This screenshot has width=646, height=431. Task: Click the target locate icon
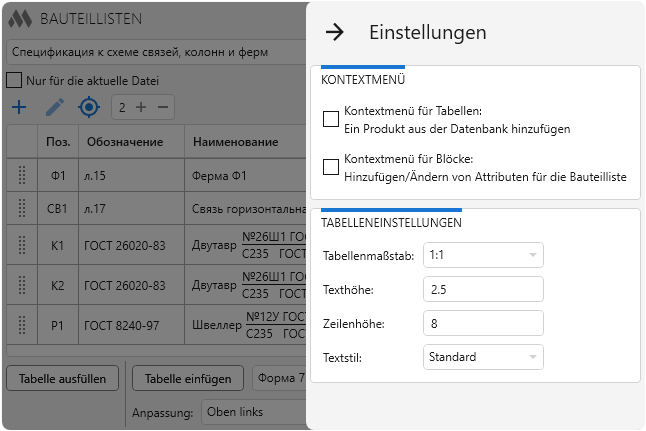click(89, 107)
